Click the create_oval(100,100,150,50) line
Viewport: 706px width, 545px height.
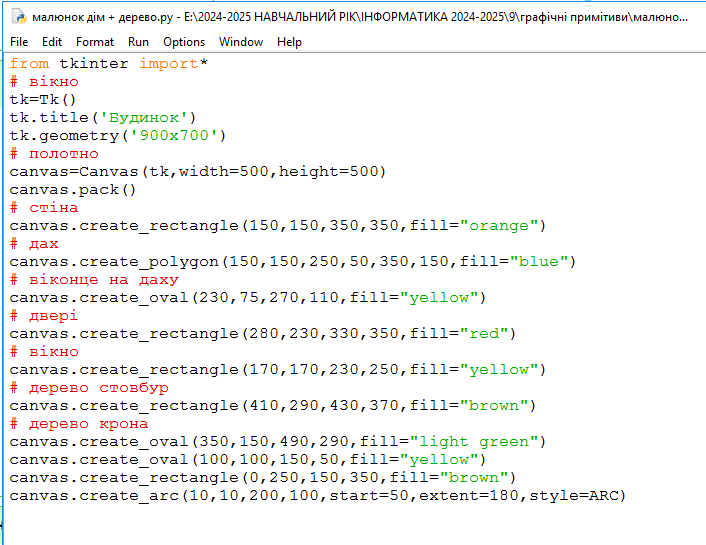tap(248, 460)
